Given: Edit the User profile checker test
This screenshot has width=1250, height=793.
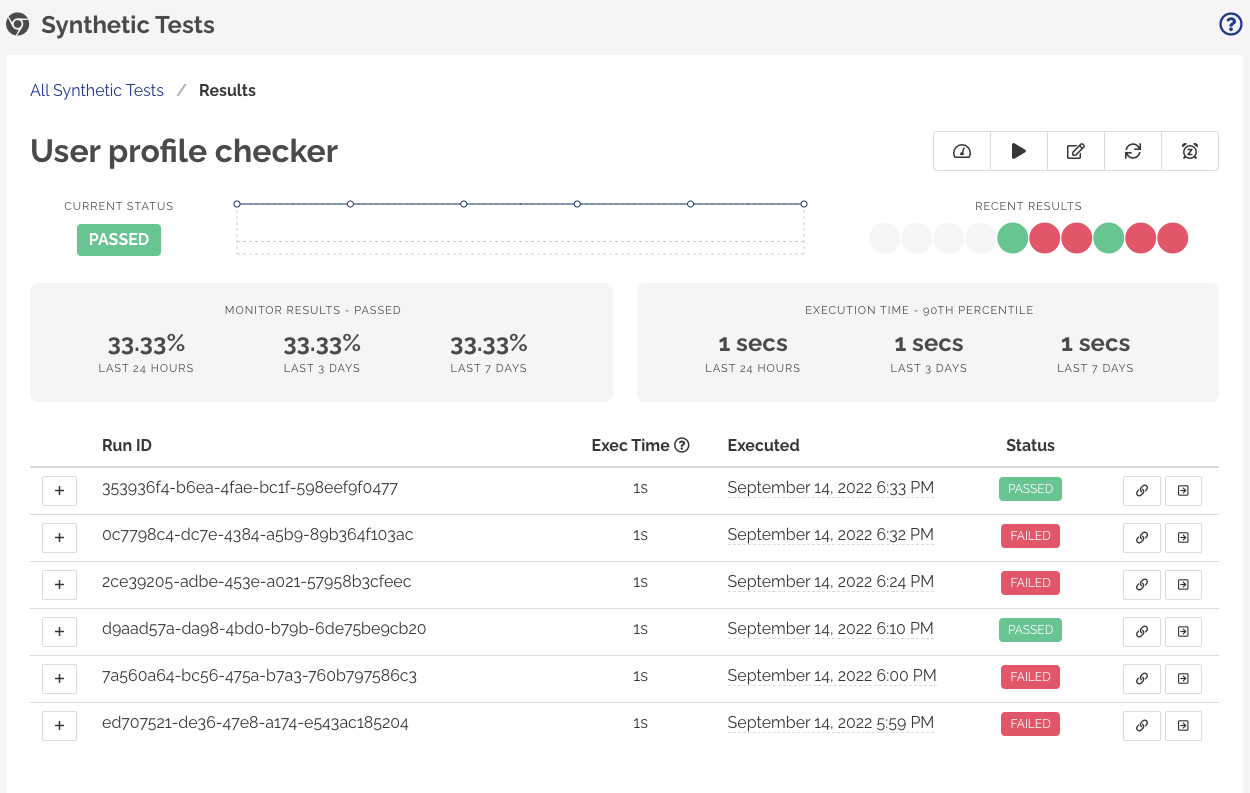Looking at the screenshot, I should 1075,151.
